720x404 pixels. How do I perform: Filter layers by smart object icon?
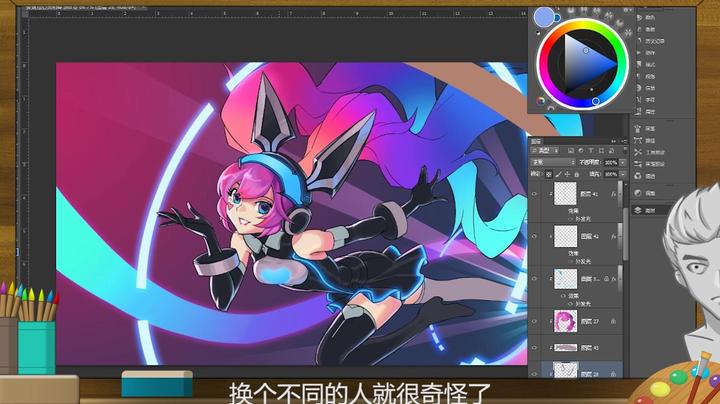pos(611,151)
